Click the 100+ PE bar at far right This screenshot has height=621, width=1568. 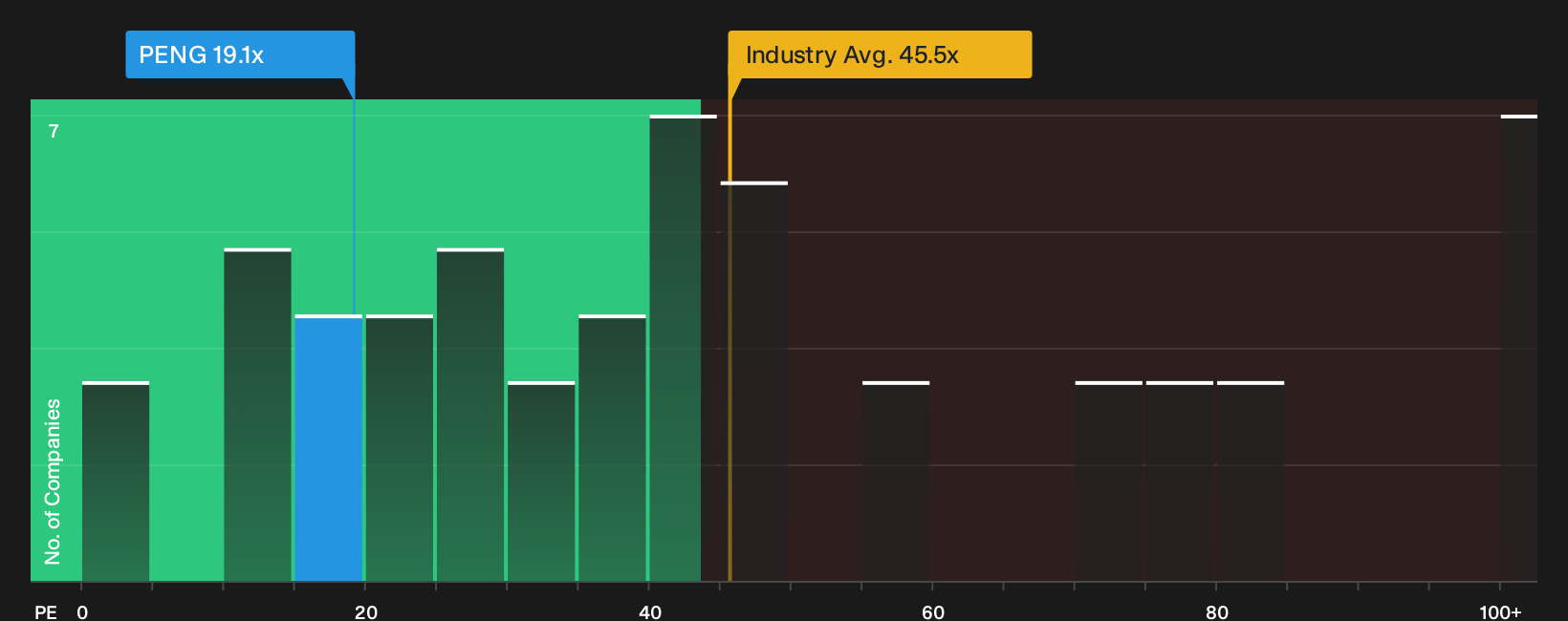[1518, 348]
